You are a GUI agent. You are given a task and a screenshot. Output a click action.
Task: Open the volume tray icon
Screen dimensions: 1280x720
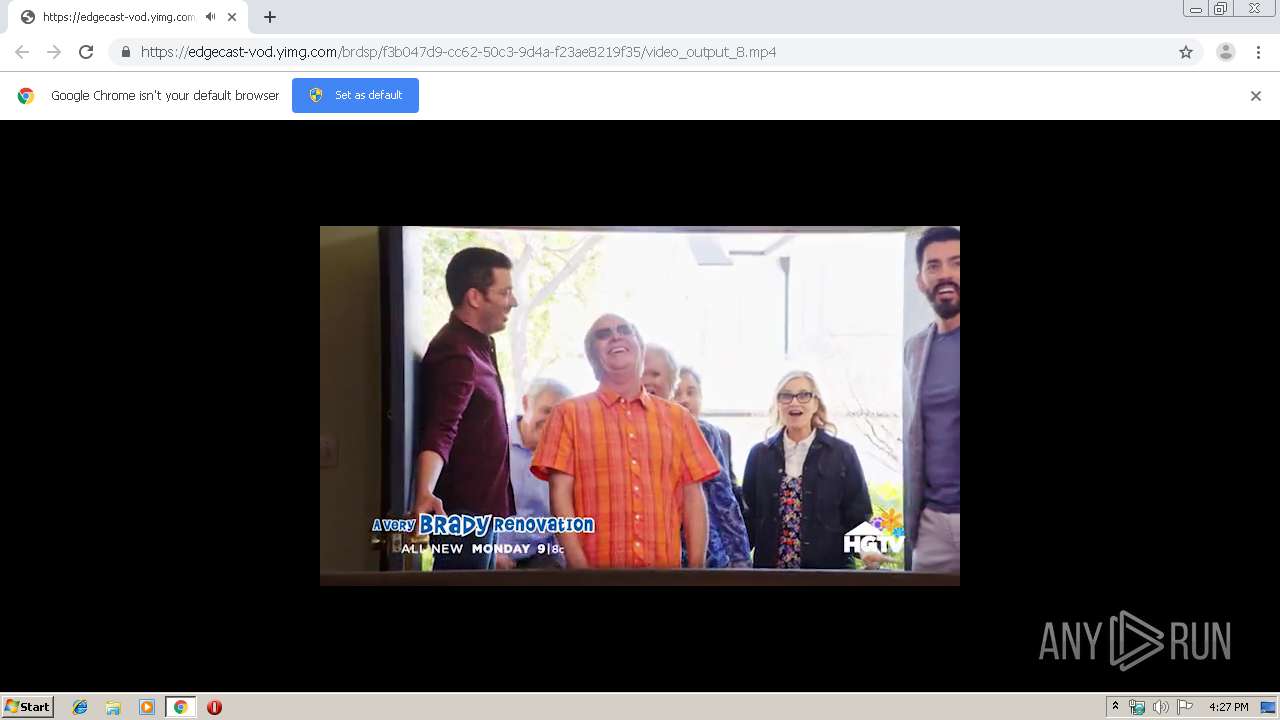tap(1160, 707)
